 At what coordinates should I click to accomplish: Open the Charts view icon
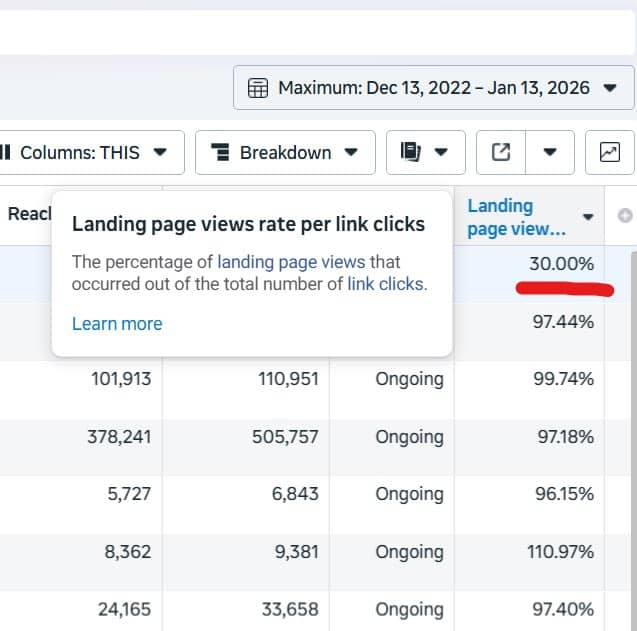click(x=609, y=153)
